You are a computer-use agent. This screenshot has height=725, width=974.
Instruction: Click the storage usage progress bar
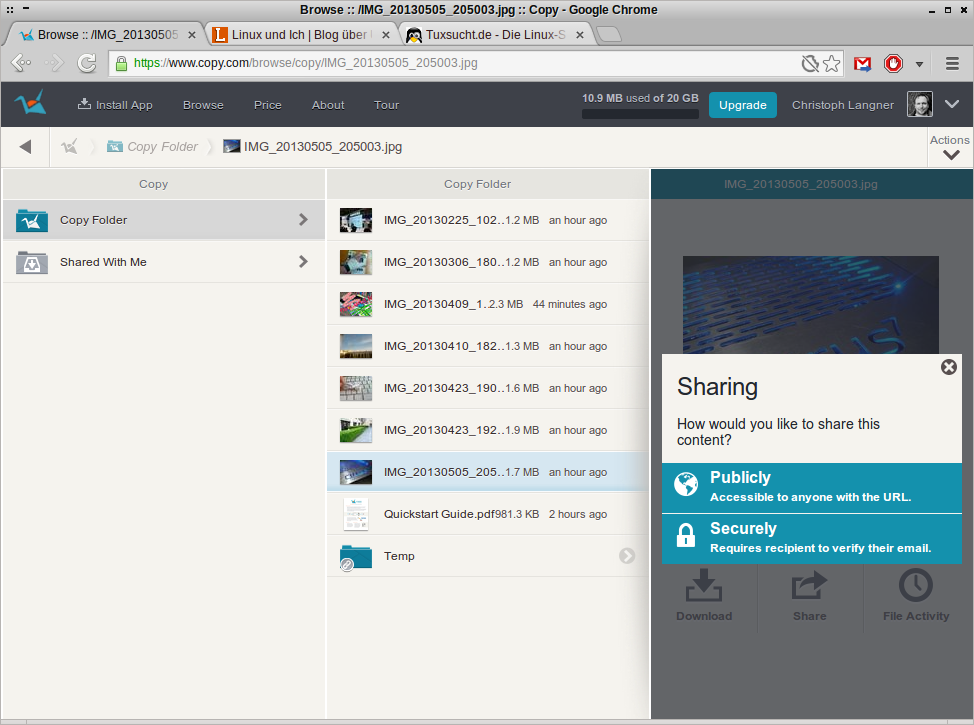coord(638,114)
